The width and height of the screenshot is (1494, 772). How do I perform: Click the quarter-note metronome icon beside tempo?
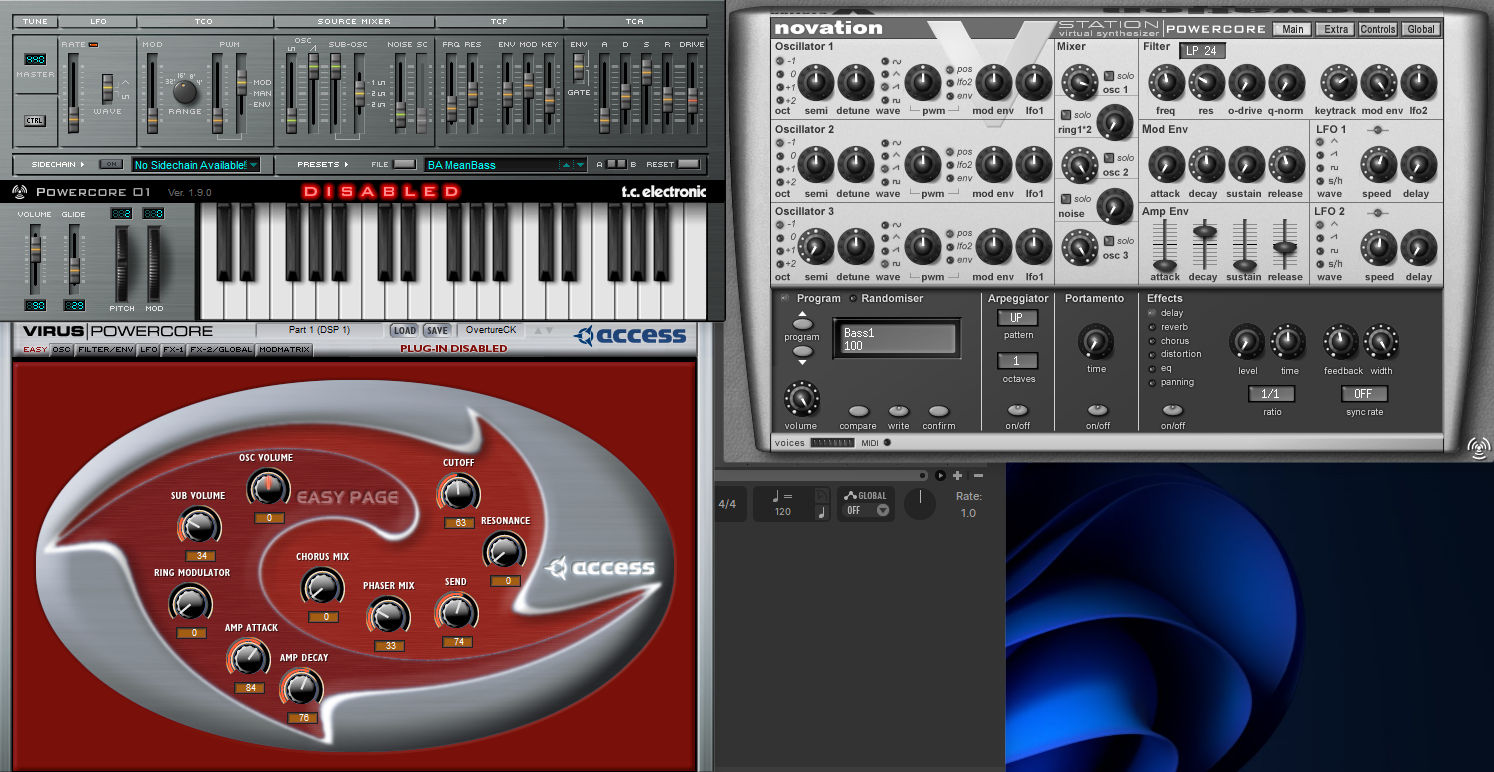pos(822,512)
